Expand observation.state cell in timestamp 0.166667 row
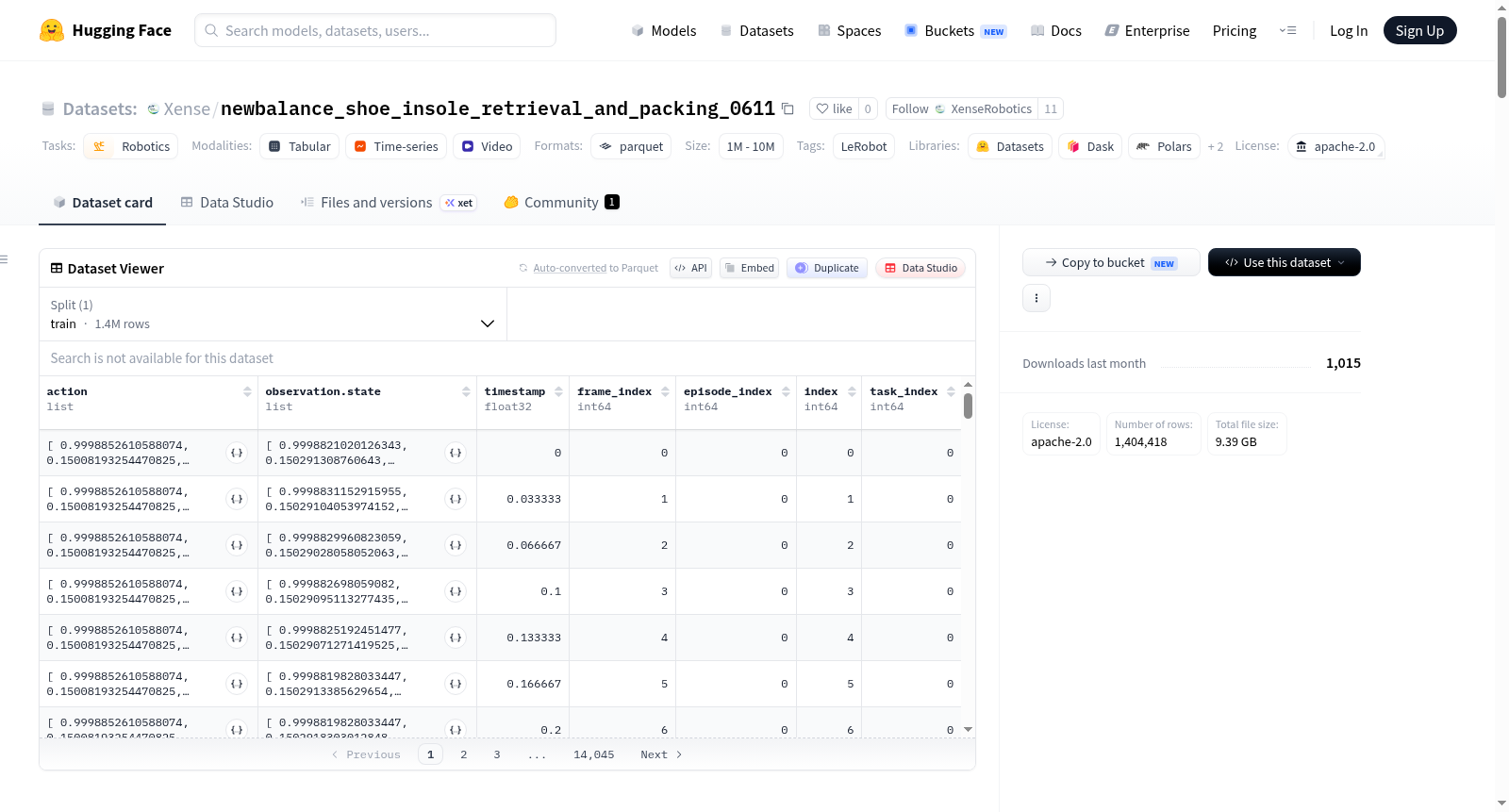1509x812 pixels. (456, 684)
